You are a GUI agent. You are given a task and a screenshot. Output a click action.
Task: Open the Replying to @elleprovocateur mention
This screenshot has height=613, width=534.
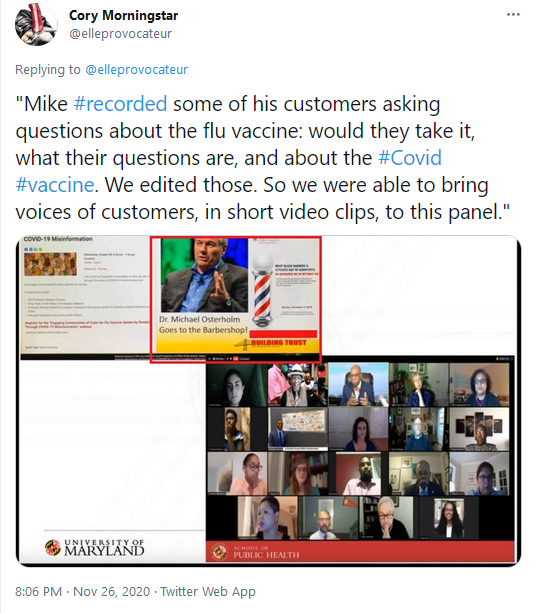click(137, 70)
